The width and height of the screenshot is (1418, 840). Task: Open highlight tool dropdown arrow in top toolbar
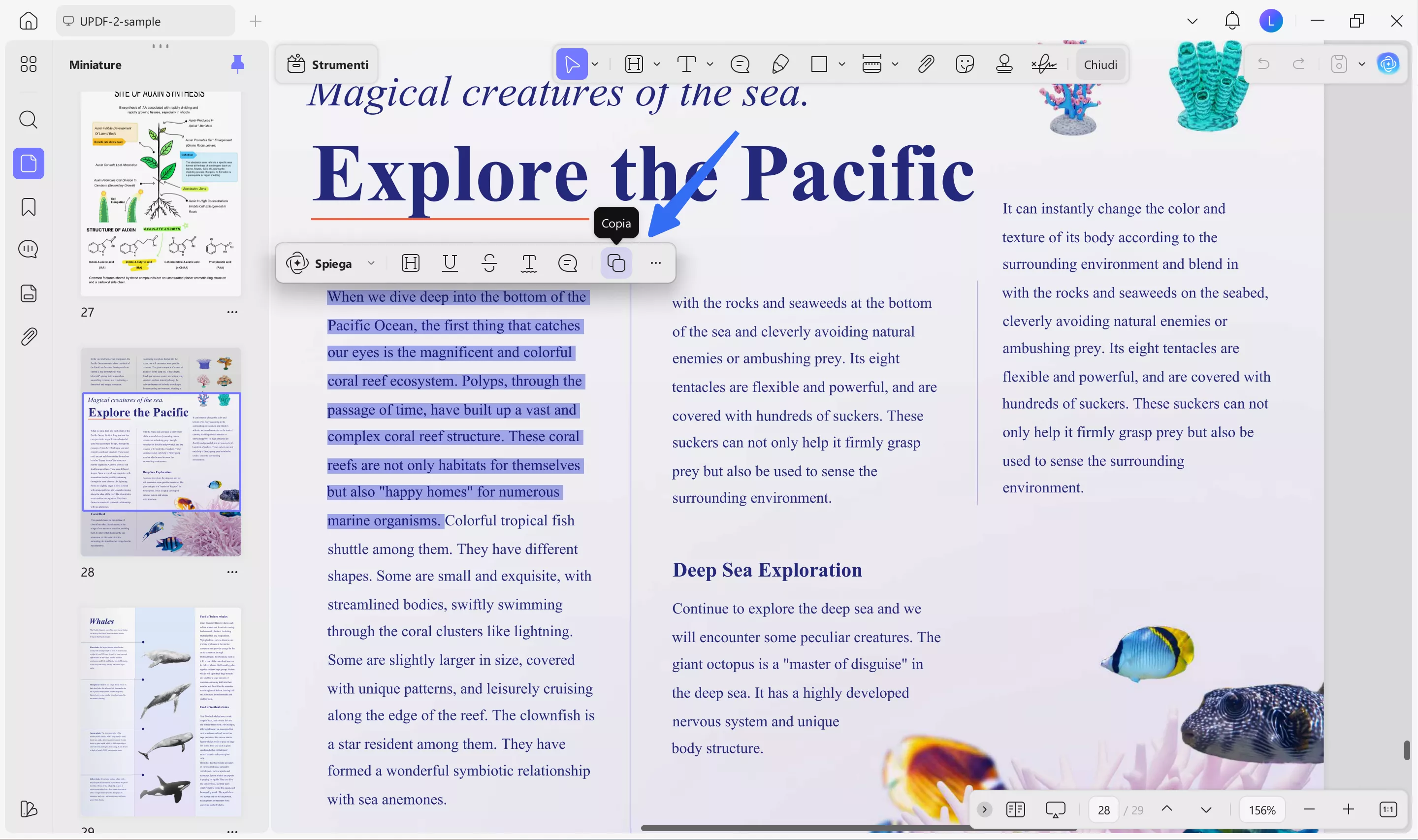point(656,64)
